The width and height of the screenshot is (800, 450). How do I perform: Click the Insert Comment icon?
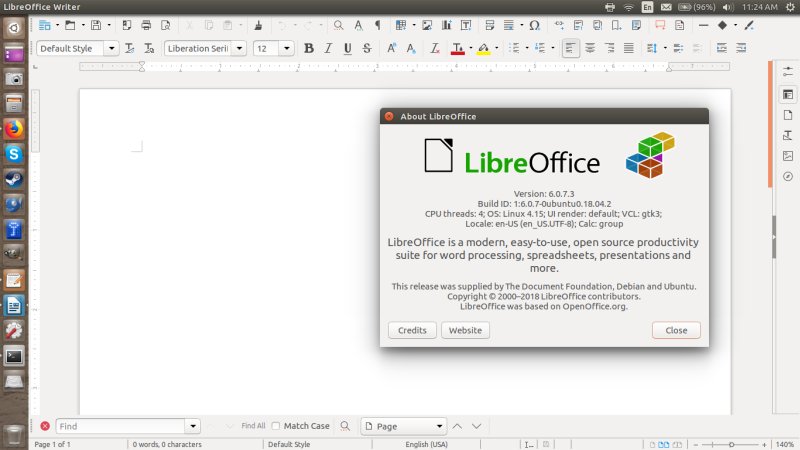(x=660, y=25)
